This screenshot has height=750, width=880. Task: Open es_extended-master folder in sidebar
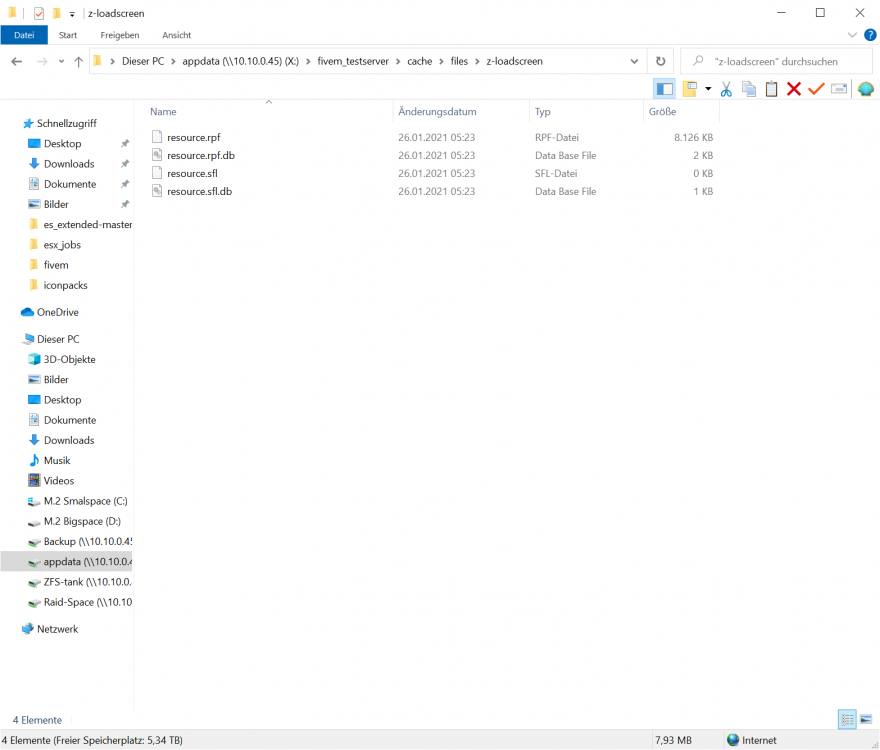(88, 225)
